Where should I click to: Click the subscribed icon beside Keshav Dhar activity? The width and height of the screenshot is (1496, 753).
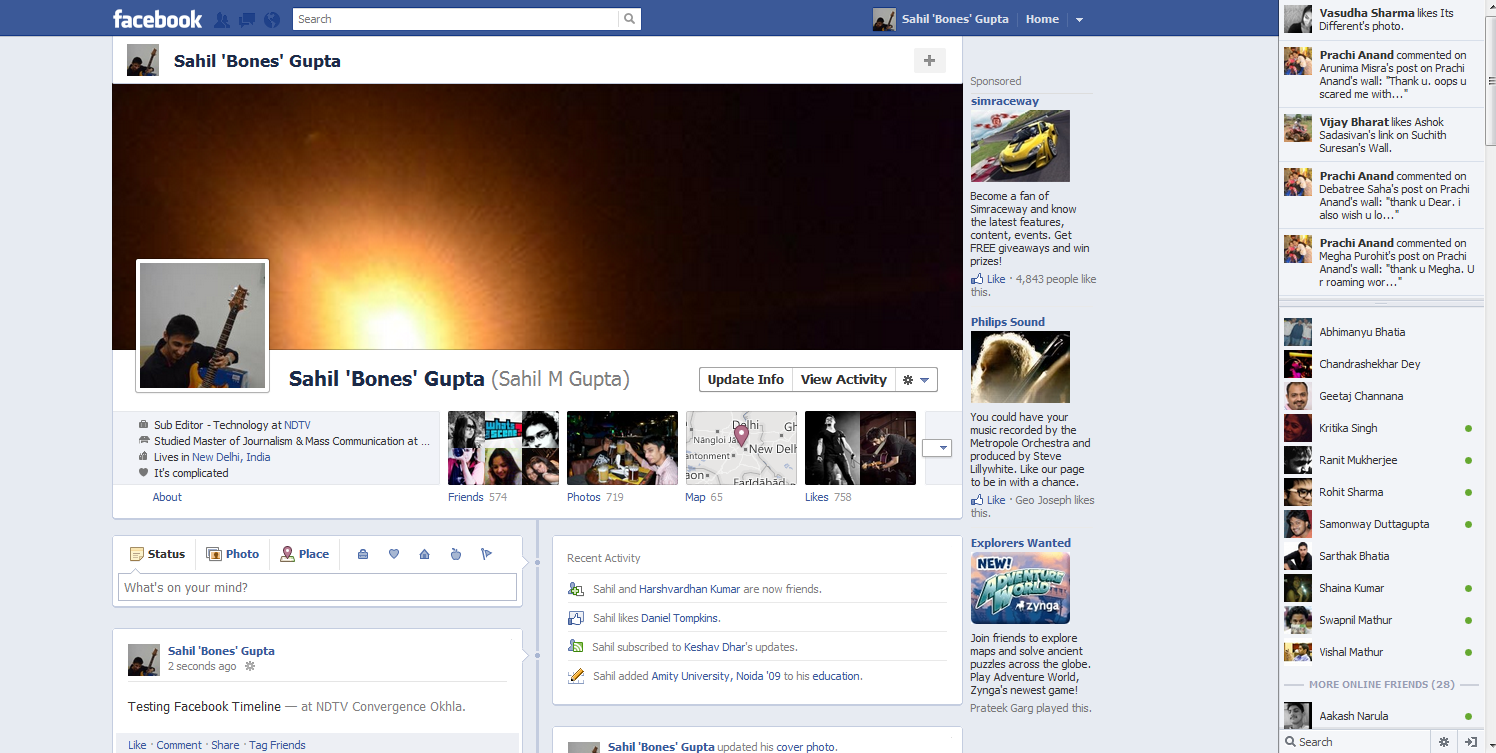click(x=575, y=647)
